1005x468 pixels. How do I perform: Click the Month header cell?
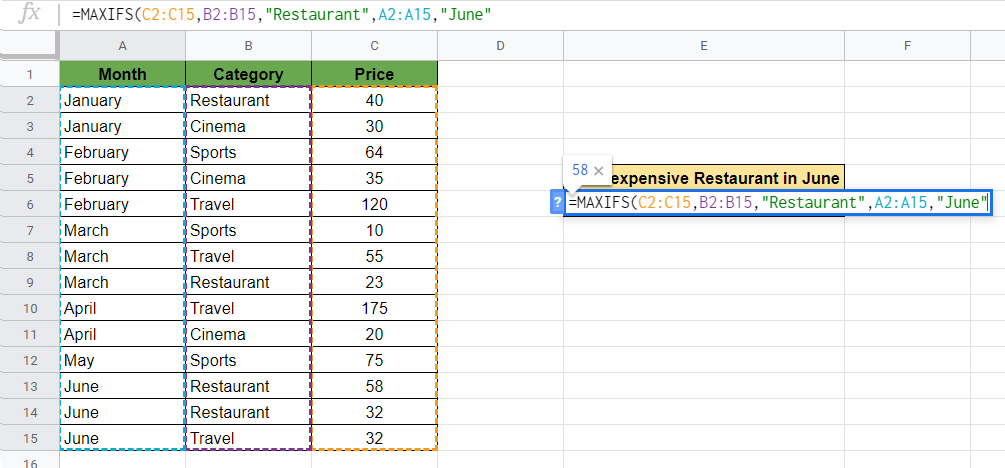[122, 74]
